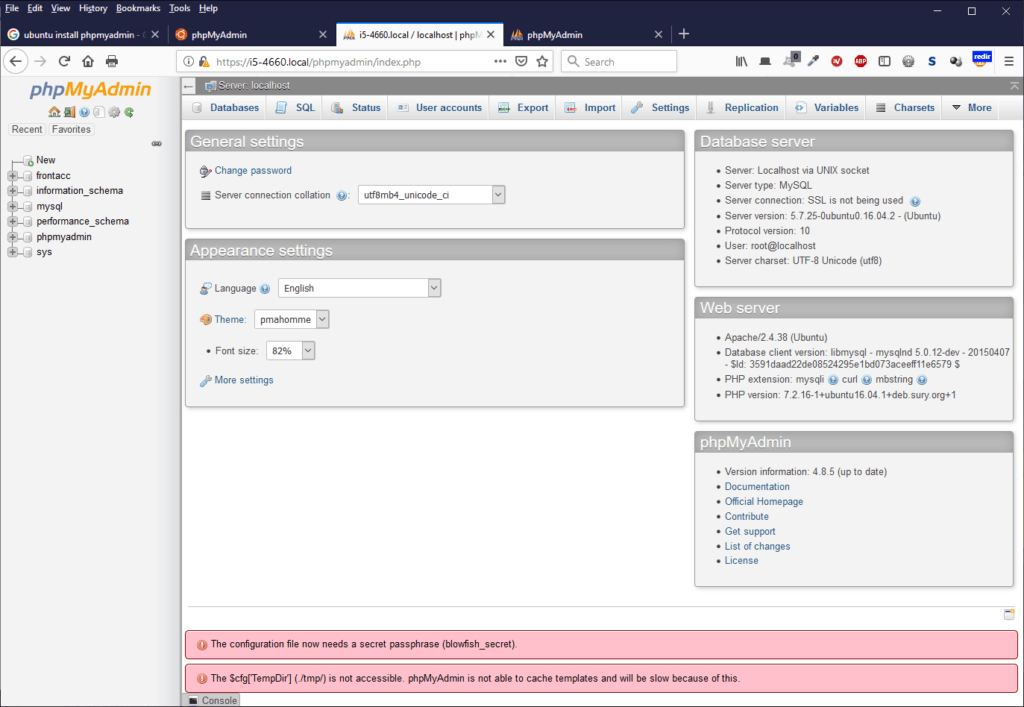Click the Change password link
1024x707 pixels.
click(x=253, y=170)
